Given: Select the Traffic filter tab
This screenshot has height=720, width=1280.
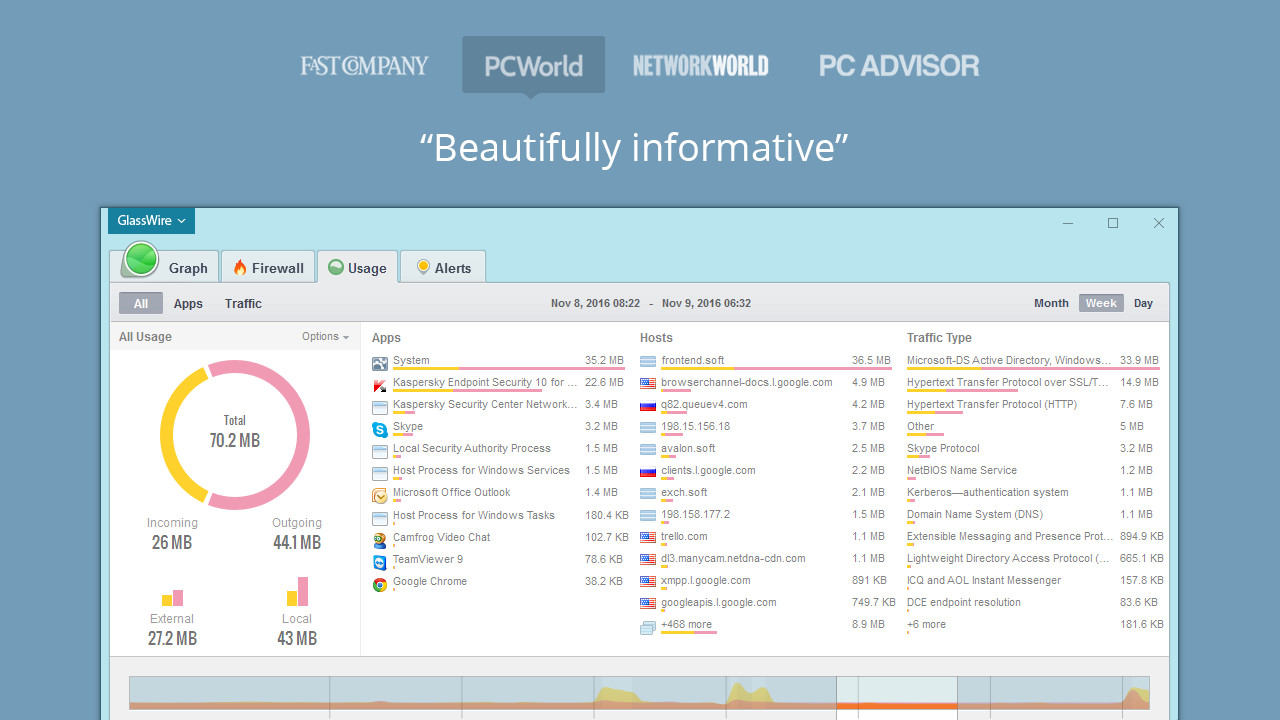Looking at the screenshot, I should [x=243, y=303].
